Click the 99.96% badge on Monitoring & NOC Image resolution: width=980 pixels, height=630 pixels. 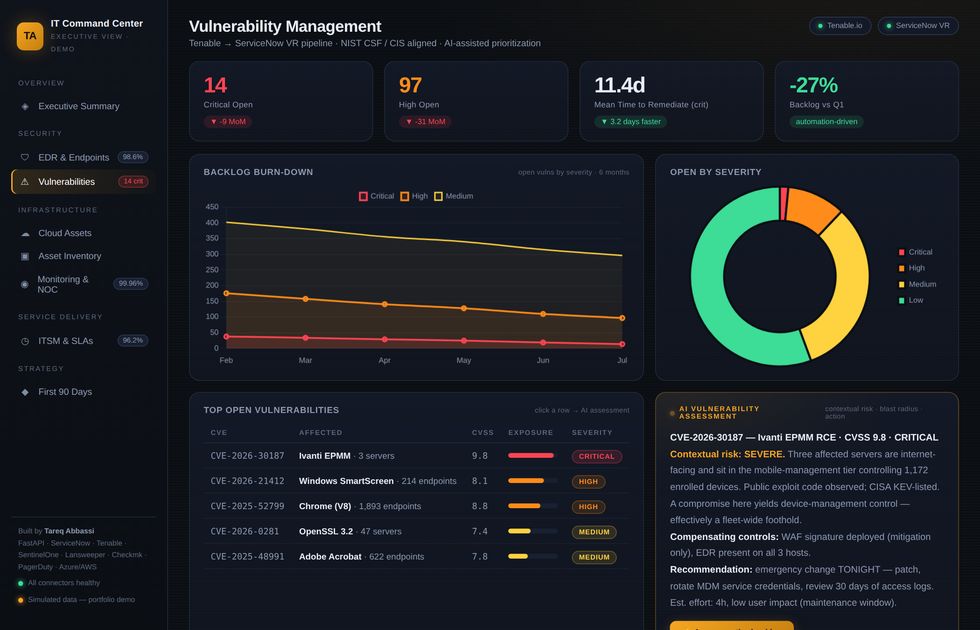click(x=131, y=284)
